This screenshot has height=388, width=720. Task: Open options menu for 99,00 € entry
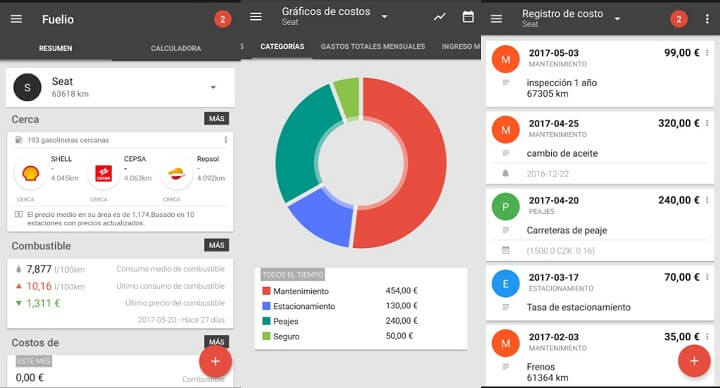coord(707,53)
